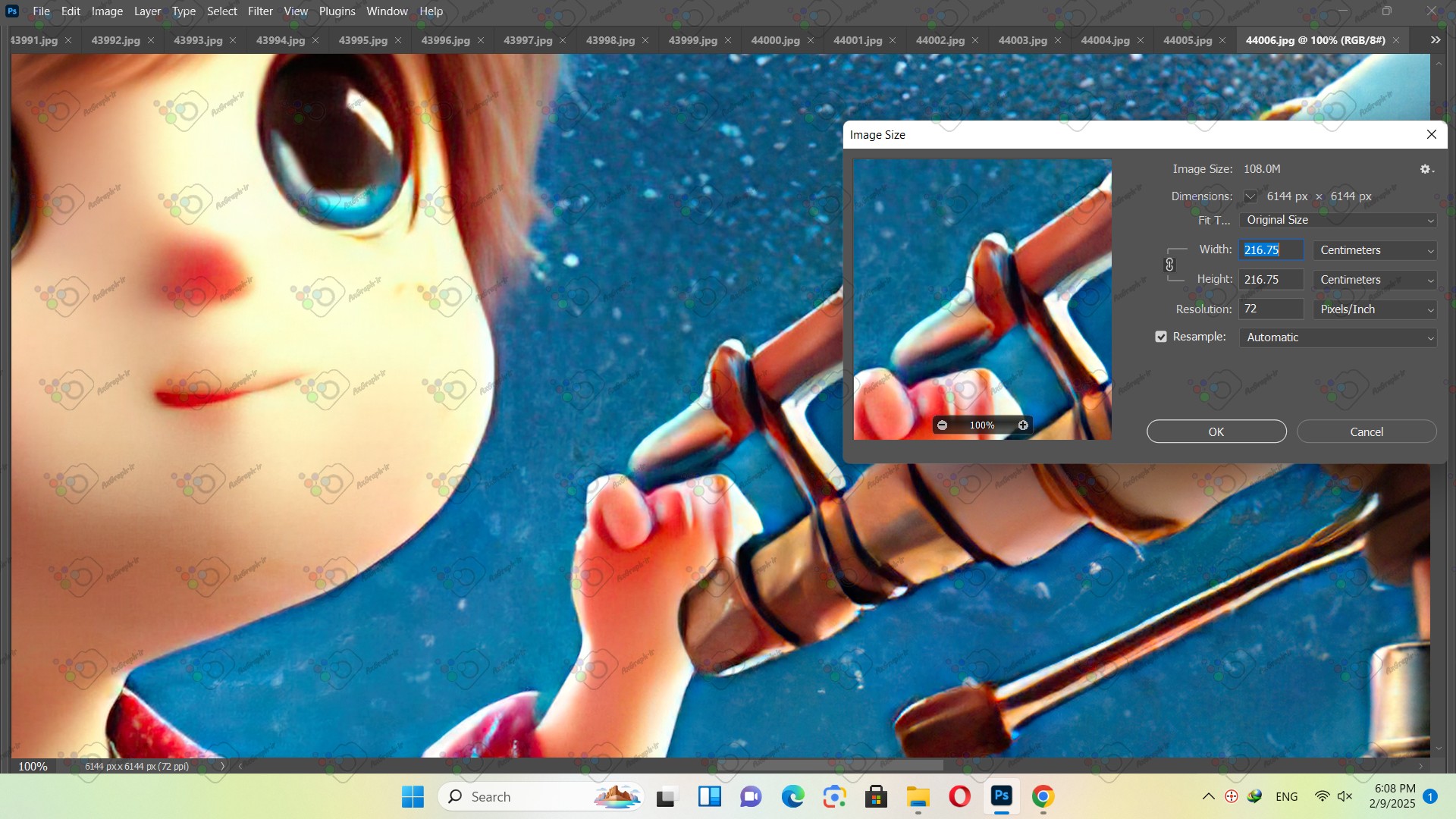Close the Image Size dialog
Screen dimensions: 1456x819
[x=1432, y=134]
